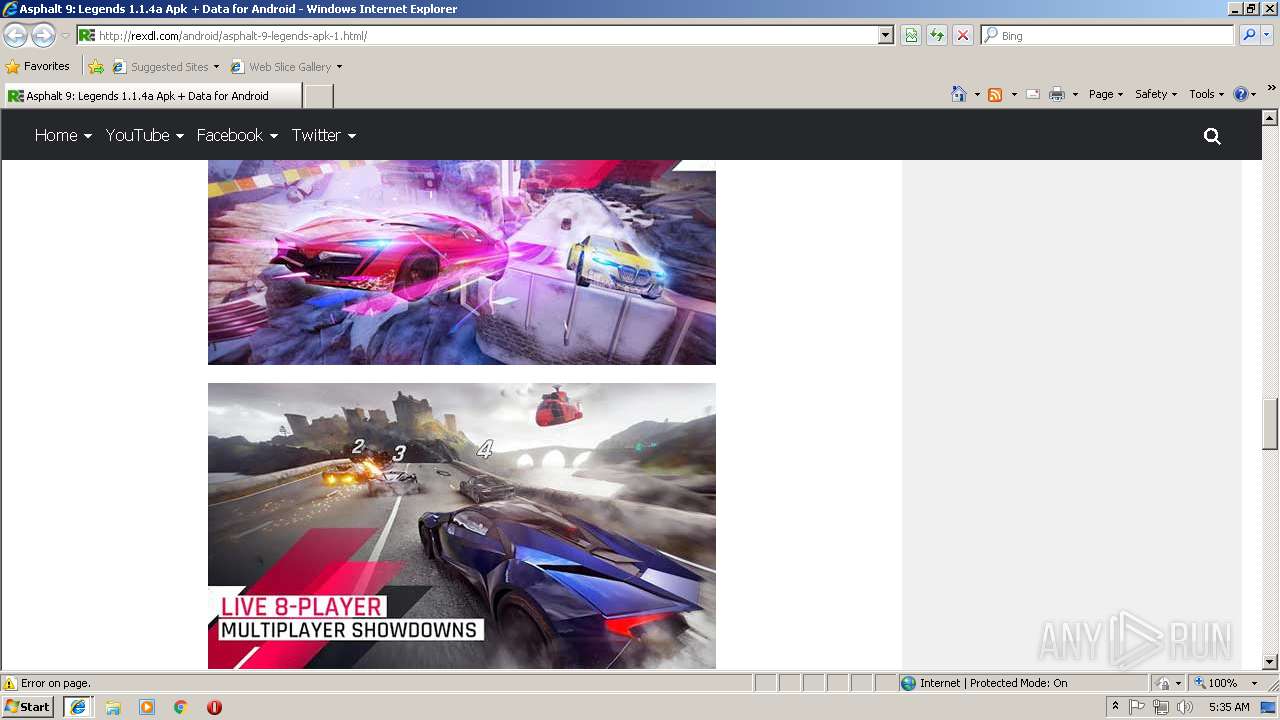
Task: Click the Stop loading icon
Action: [x=963, y=35]
